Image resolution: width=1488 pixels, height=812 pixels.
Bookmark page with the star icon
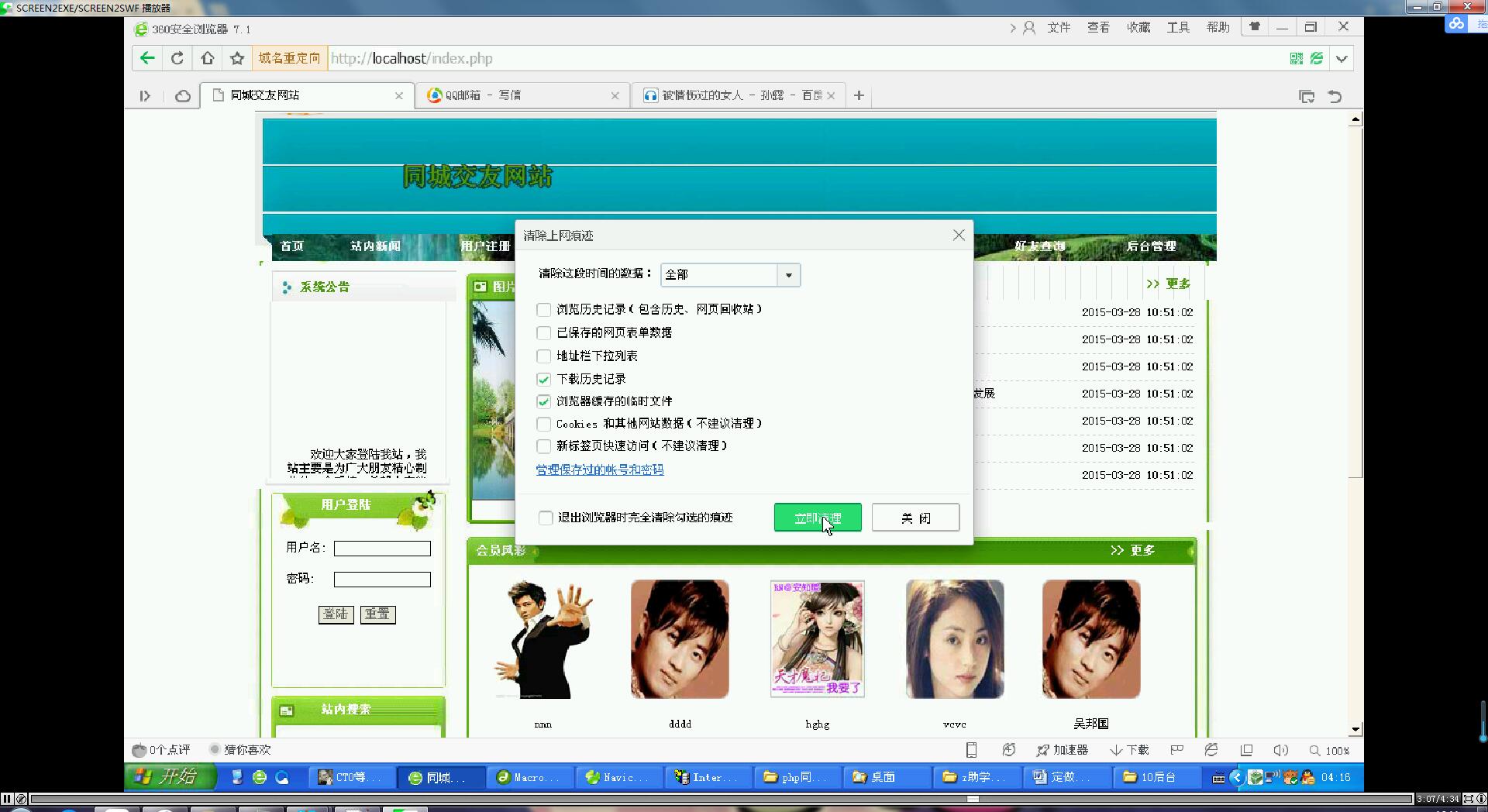pyautogui.click(x=237, y=58)
